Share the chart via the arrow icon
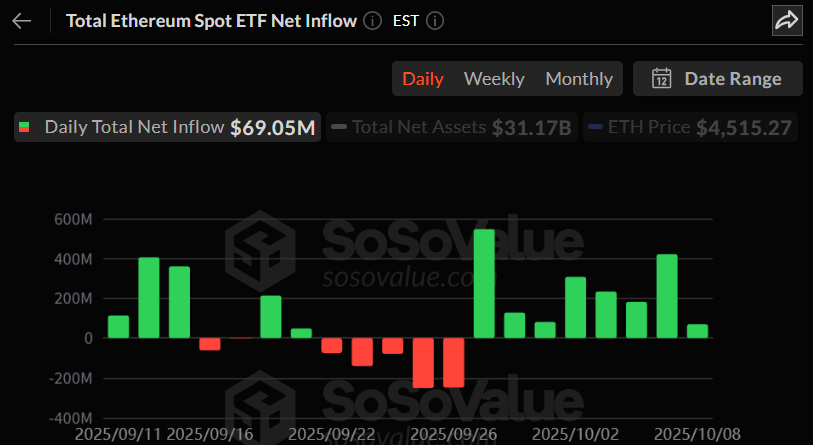Screen dimensions: 813x445 (x=787, y=20)
